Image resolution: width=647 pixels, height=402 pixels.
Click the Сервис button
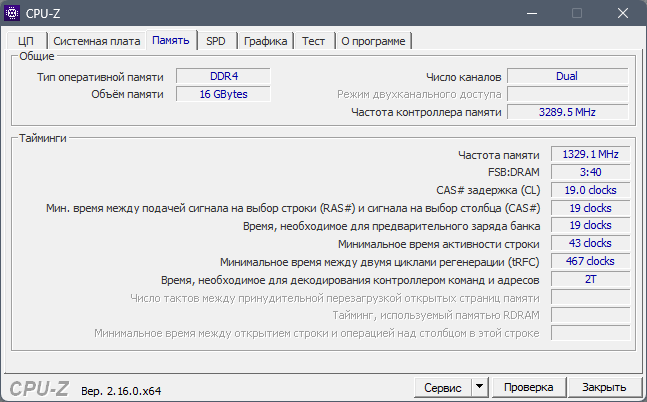pos(443,388)
